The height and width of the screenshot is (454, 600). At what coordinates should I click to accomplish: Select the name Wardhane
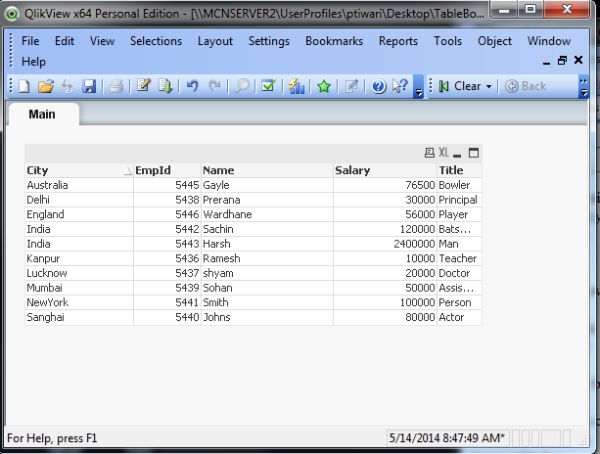[267, 214]
